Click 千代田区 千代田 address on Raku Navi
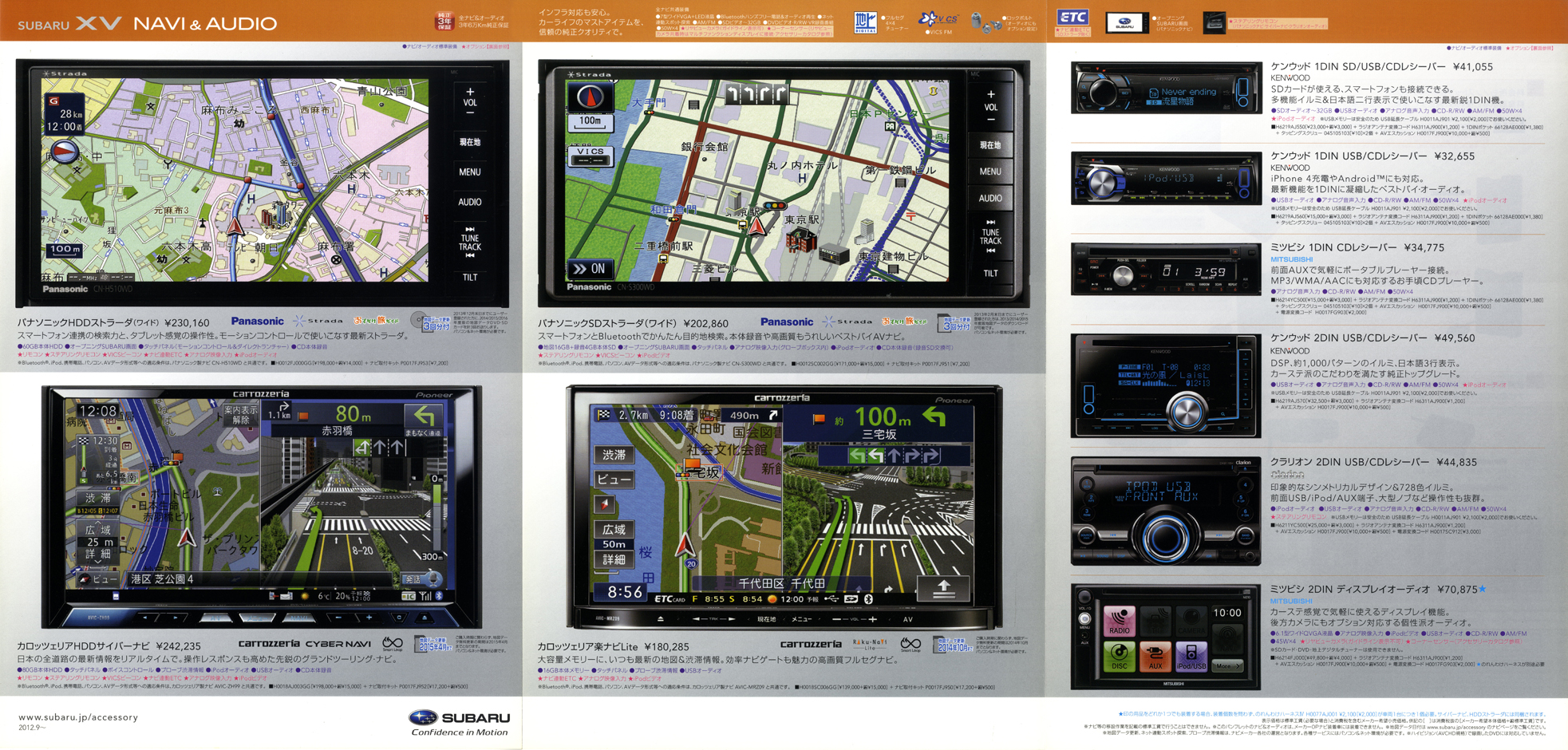This screenshot has width=1568, height=750. tap(782, 584)
